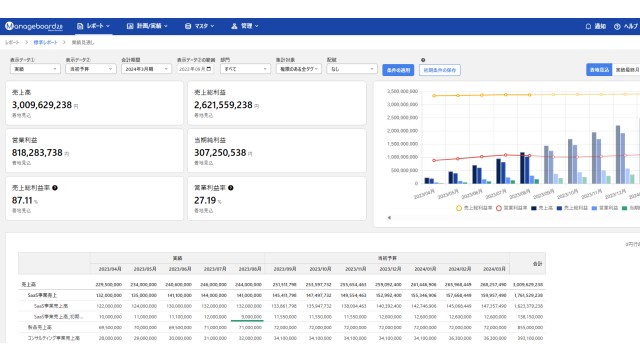Click the 標準レポート breadcrumb link
The width and height of the screenshot is (640, 360).
[x=45, y=42]
